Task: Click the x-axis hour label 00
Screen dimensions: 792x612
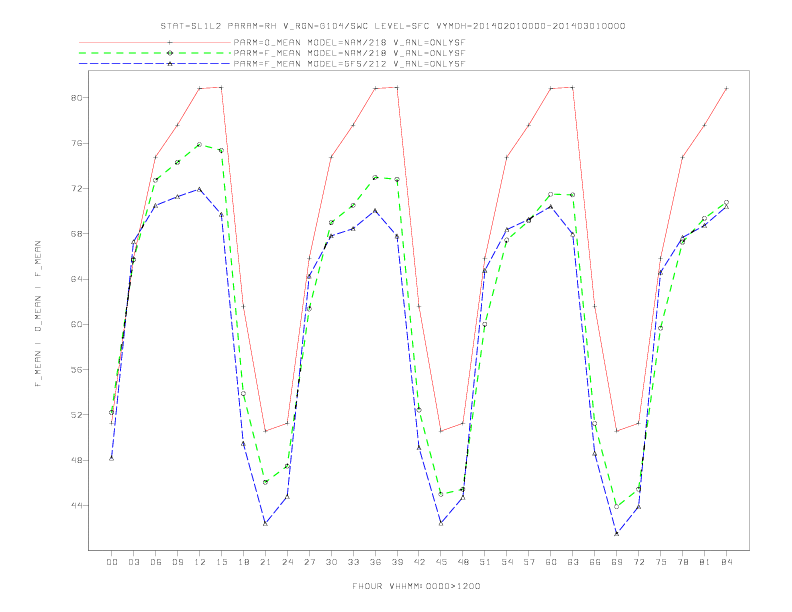Action: point(112,562)
